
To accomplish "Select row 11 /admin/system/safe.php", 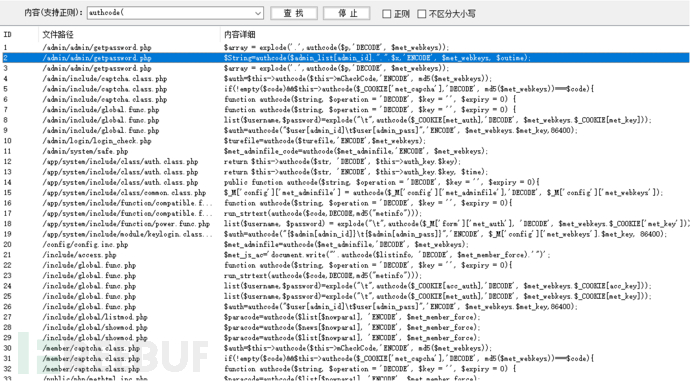I will click(x=85, y=151).
